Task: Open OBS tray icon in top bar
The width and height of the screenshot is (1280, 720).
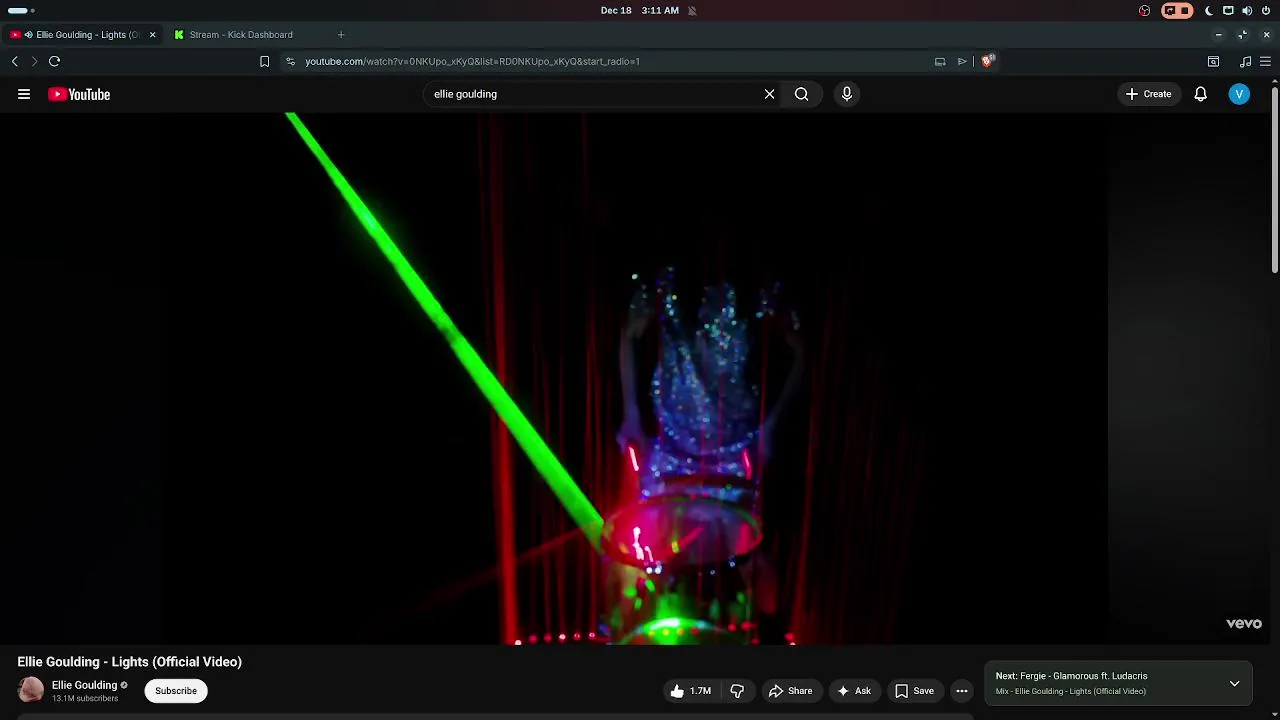Action: 1144,10
